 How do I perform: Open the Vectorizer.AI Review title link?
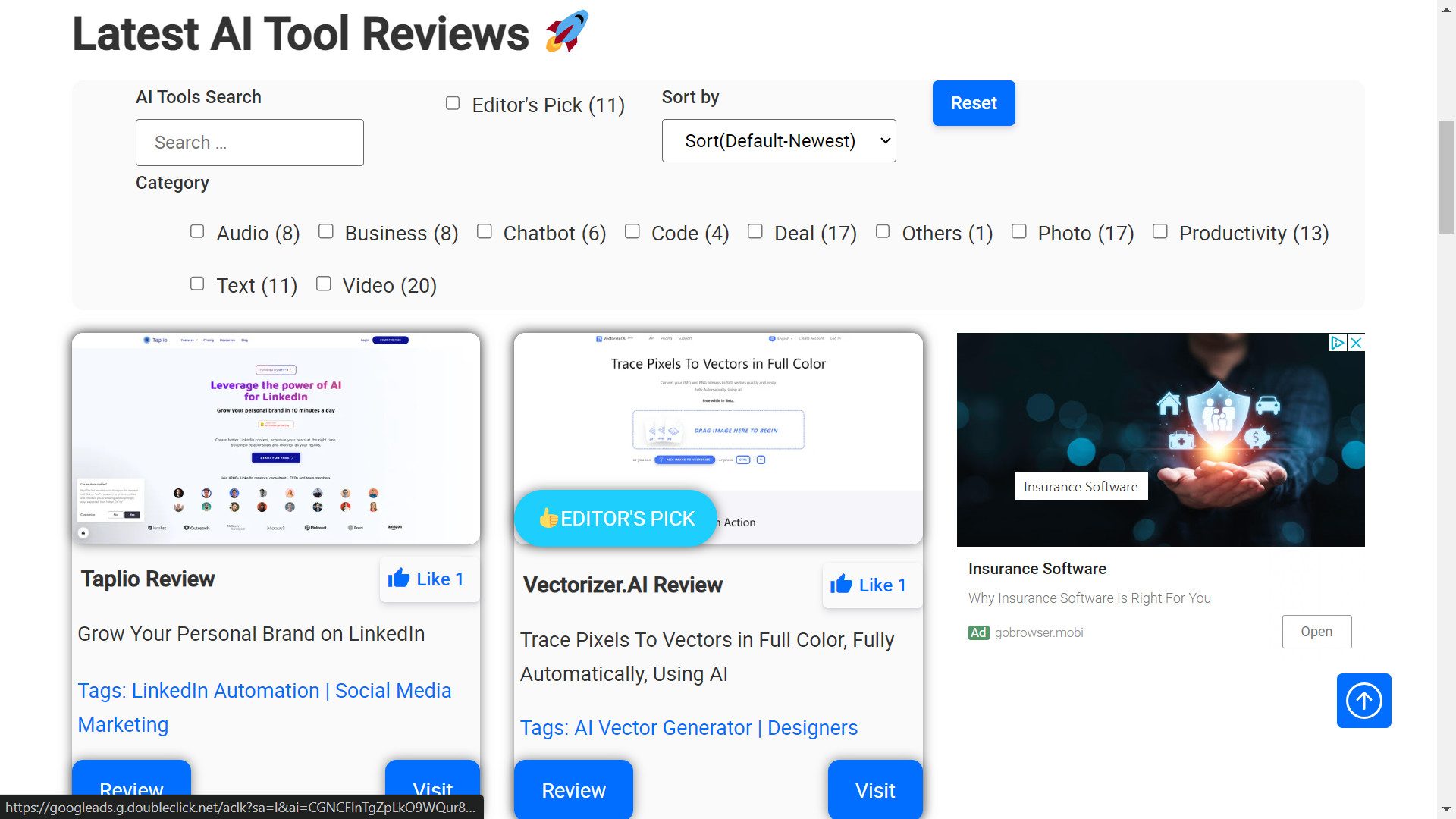coord(623,585)
